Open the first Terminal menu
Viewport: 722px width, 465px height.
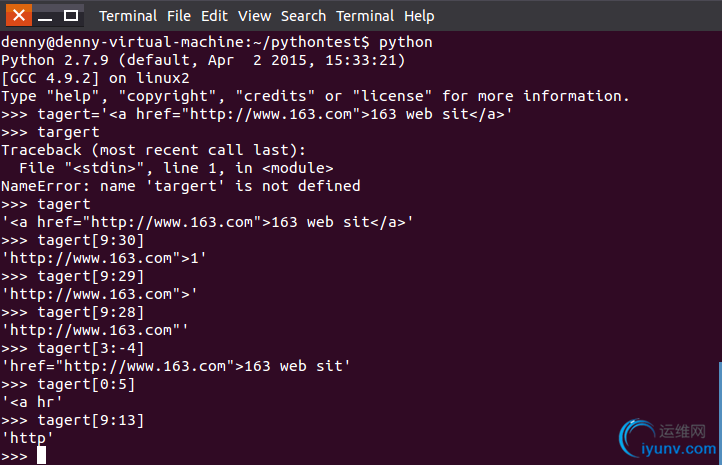click(128, 16)
